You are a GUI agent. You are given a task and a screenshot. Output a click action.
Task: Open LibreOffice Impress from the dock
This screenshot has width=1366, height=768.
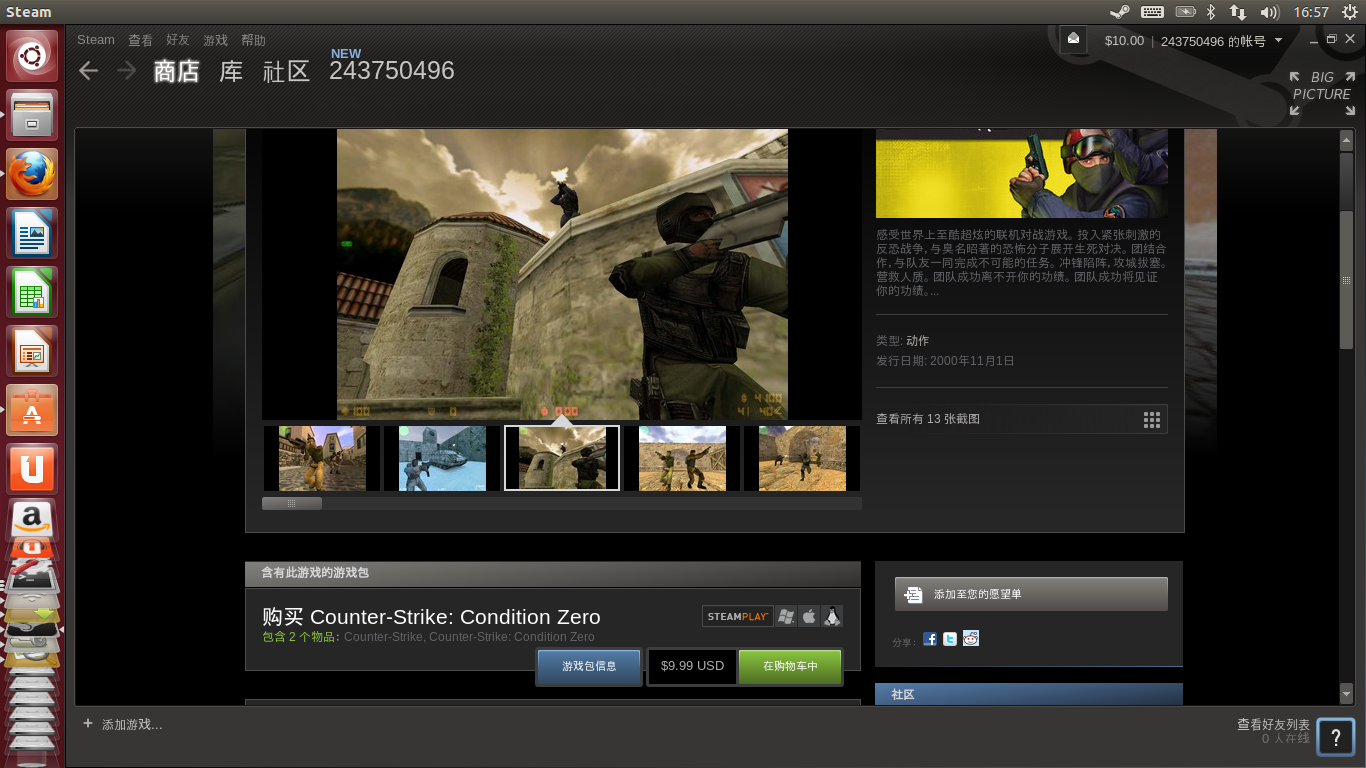point(32,351)
